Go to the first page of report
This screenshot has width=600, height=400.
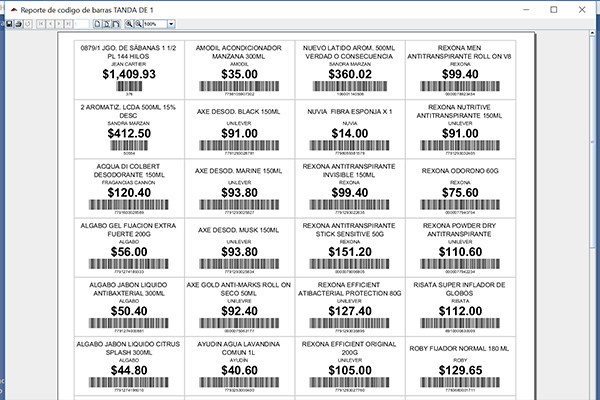[41, 24]
